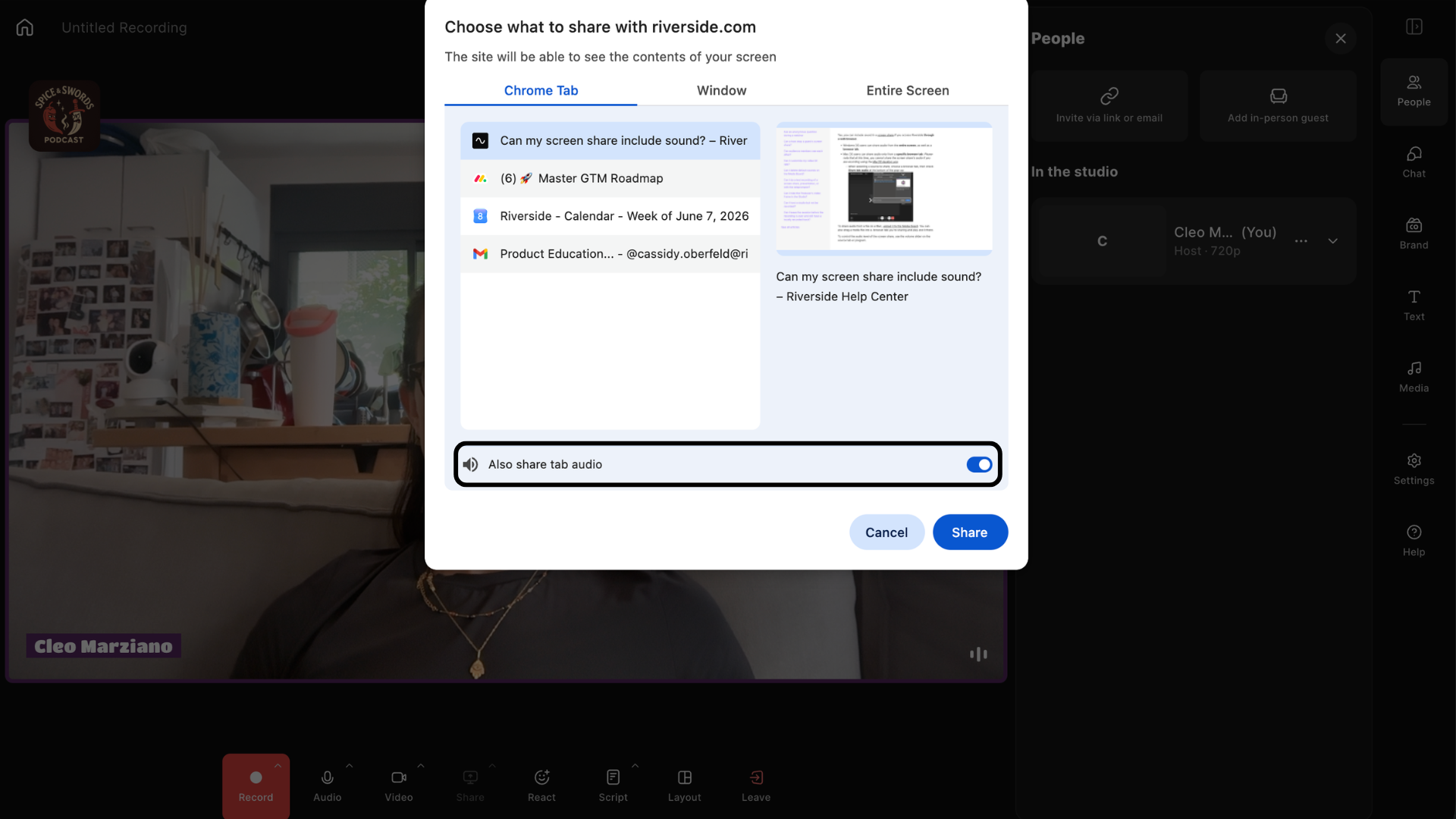Go to the home icon
This screenshot has height=819, width=1456.
(25, 27)
